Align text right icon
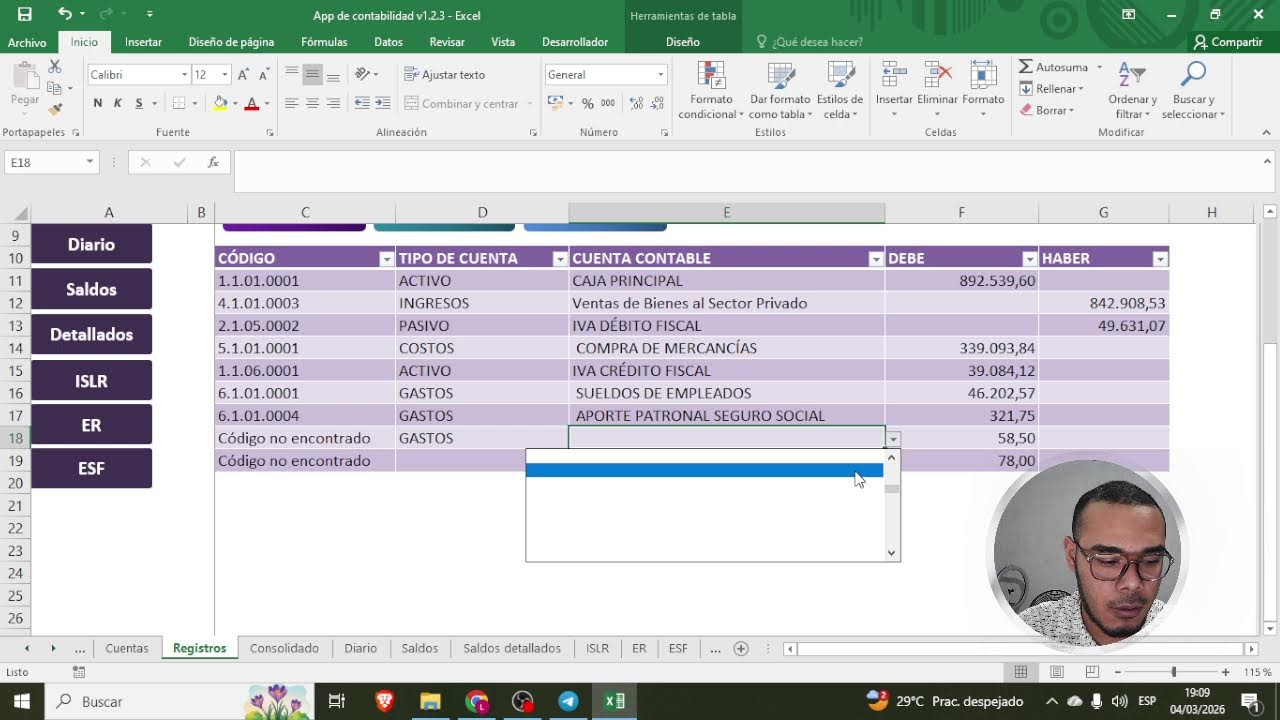 333,103
